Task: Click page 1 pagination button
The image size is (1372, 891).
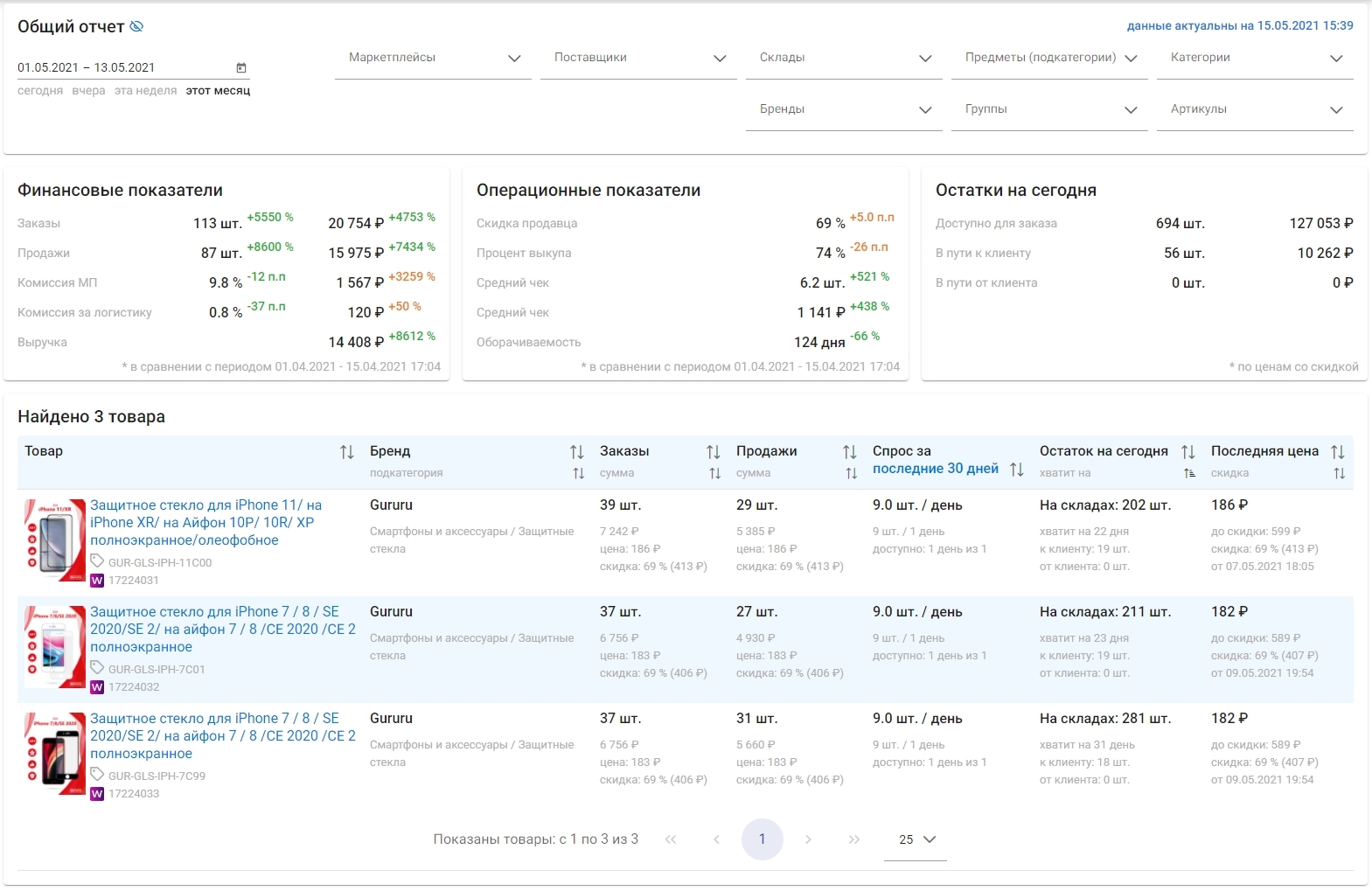Action: coord(762,839)
